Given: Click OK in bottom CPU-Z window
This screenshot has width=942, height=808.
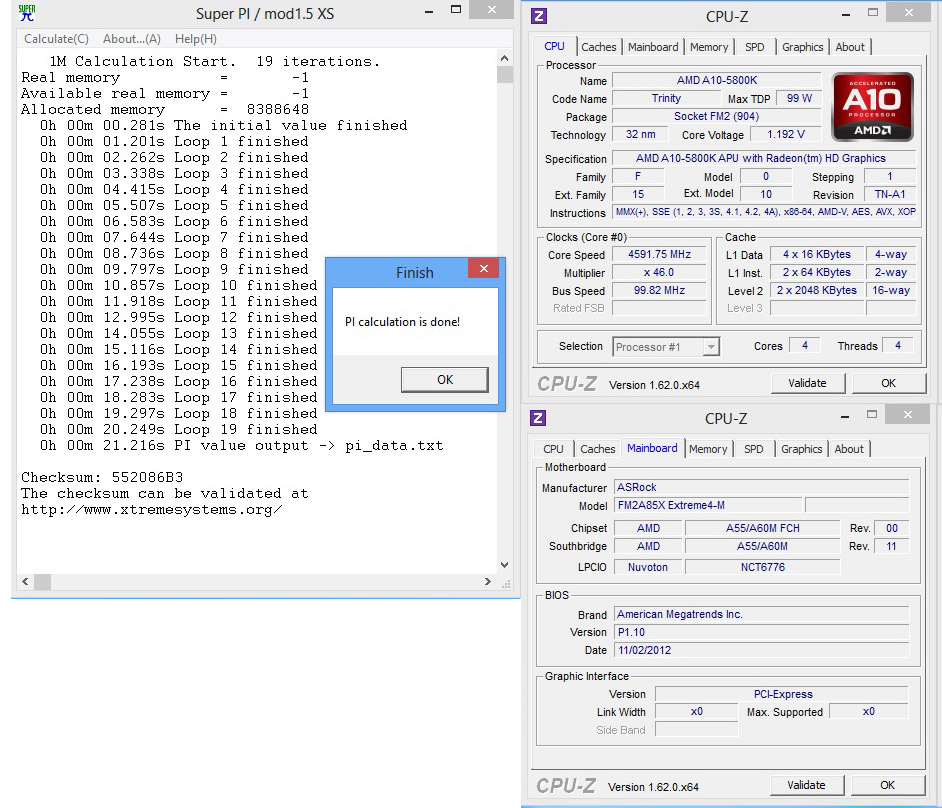Looking at the screenshot, I should tap(887, 785).
